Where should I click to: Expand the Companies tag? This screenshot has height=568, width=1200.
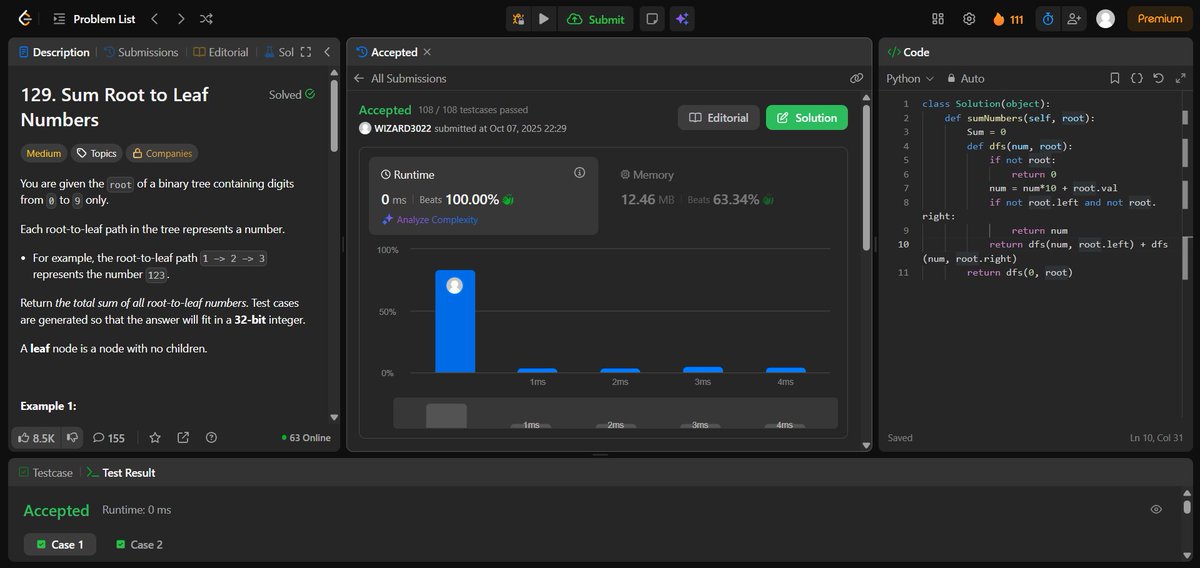pos(161,153)
